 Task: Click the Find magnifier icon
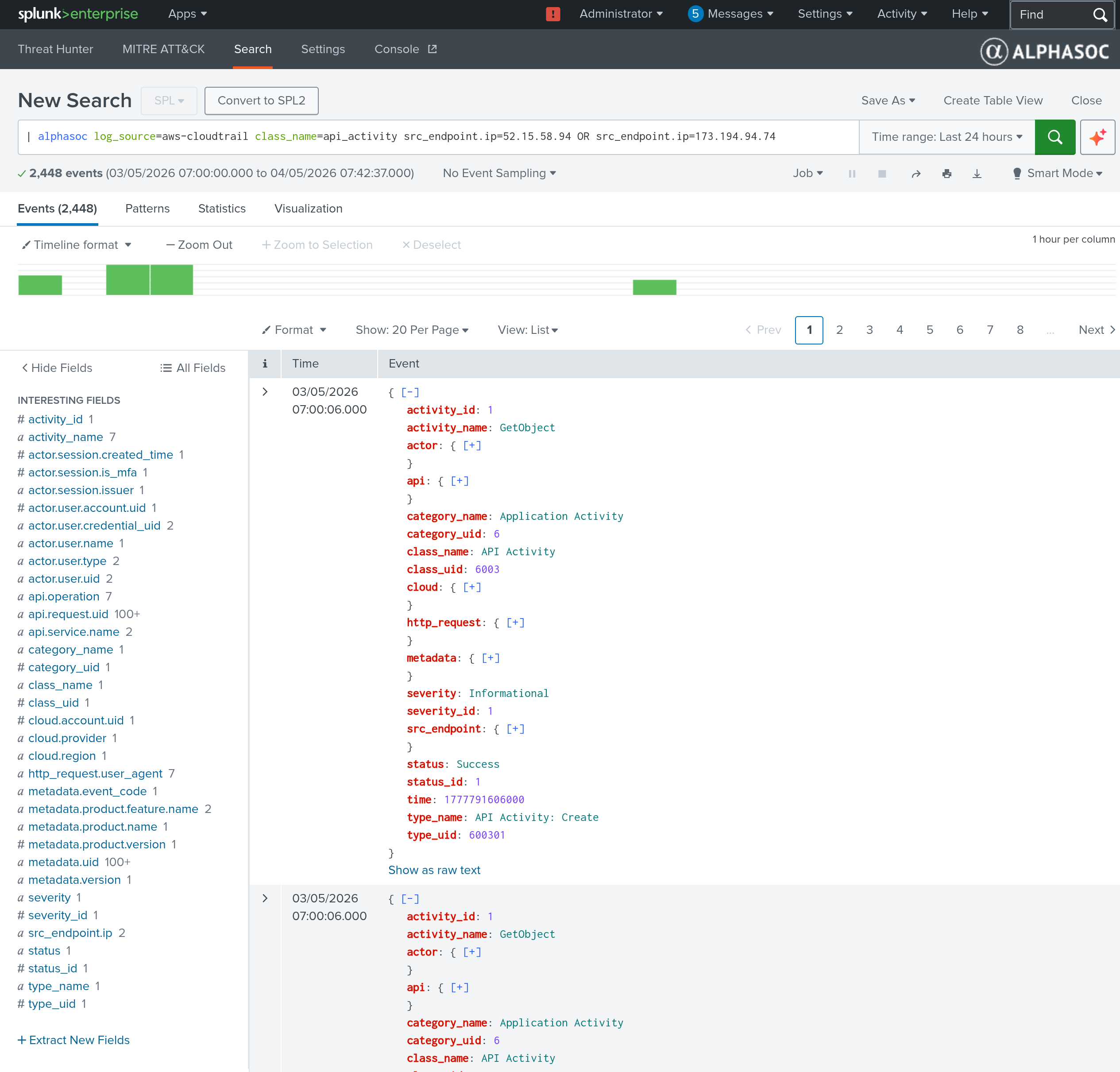[x=1100, y=15]
